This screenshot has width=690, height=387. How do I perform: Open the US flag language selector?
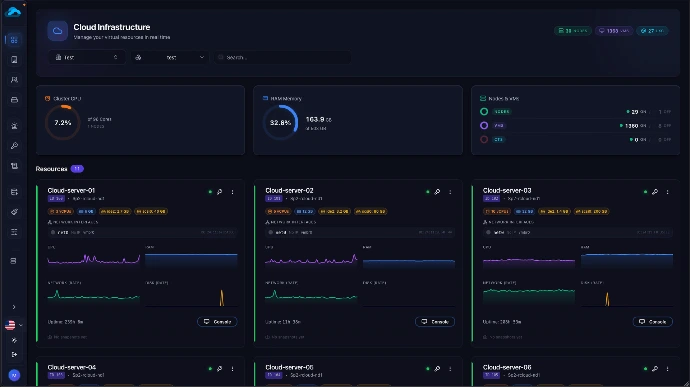click(x=14, y=325)
